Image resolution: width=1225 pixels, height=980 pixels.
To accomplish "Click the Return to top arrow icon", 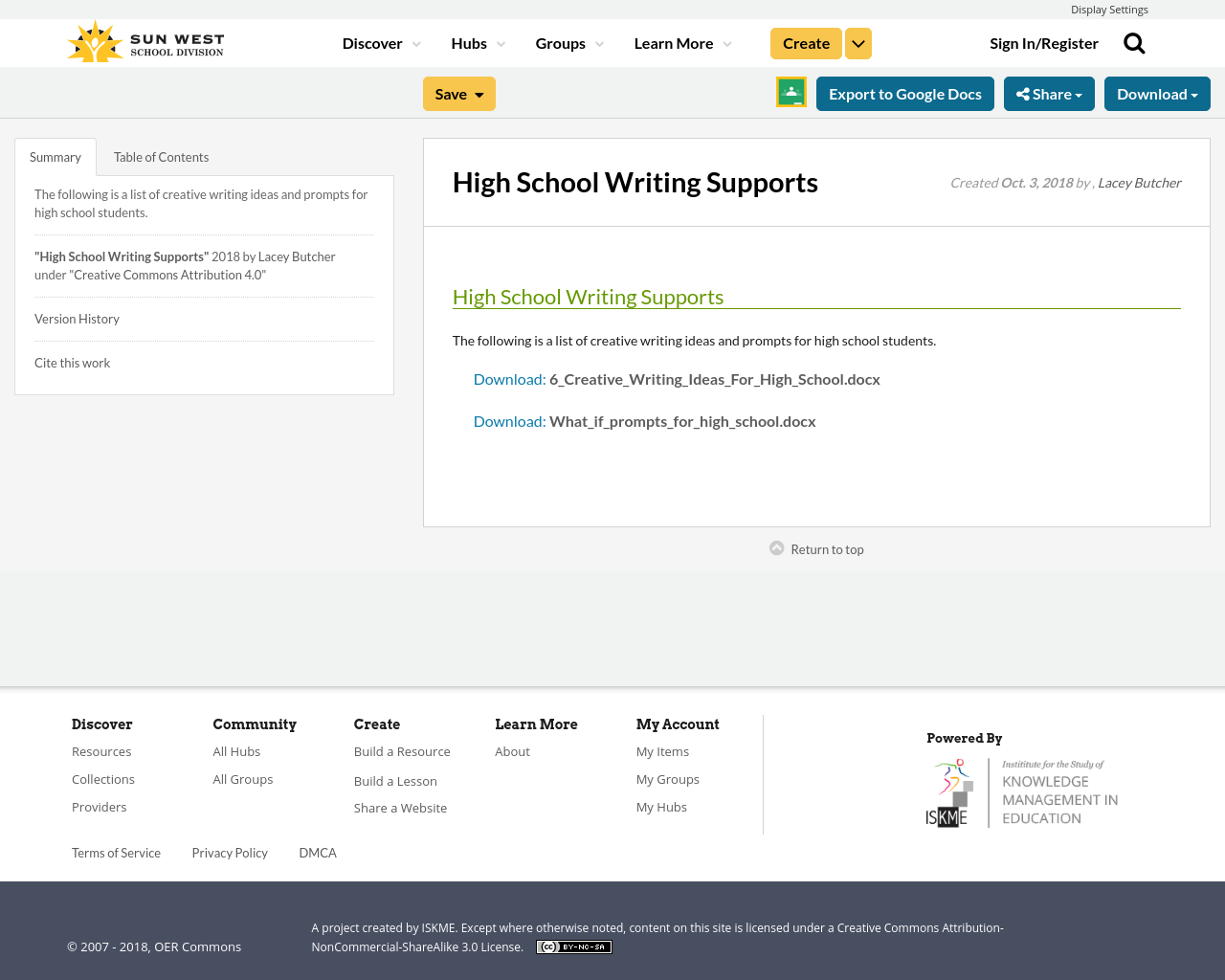I will point(777,548).
